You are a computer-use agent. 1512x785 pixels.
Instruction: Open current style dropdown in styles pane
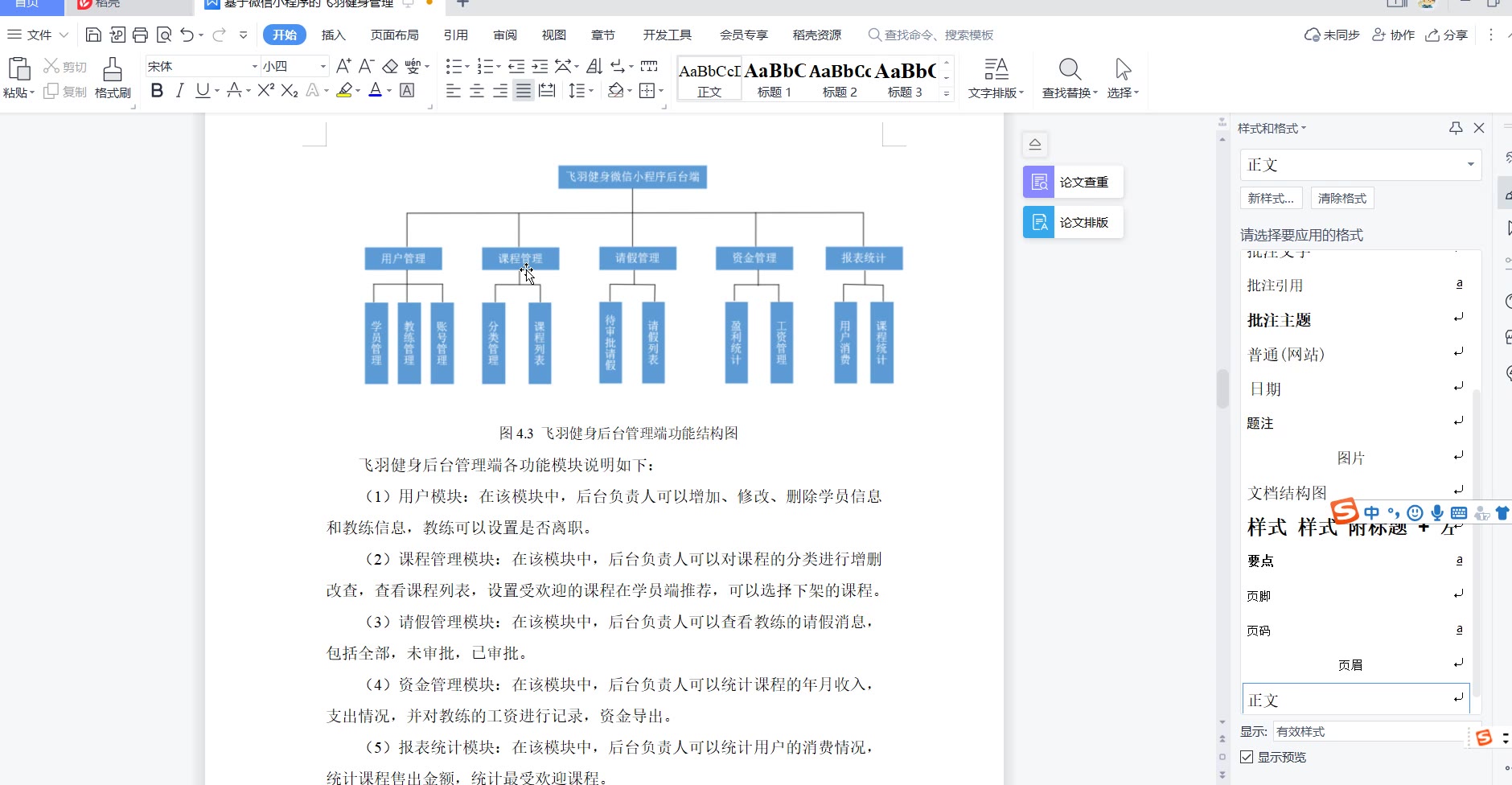pyautogui.click(x=1470, y=165)
